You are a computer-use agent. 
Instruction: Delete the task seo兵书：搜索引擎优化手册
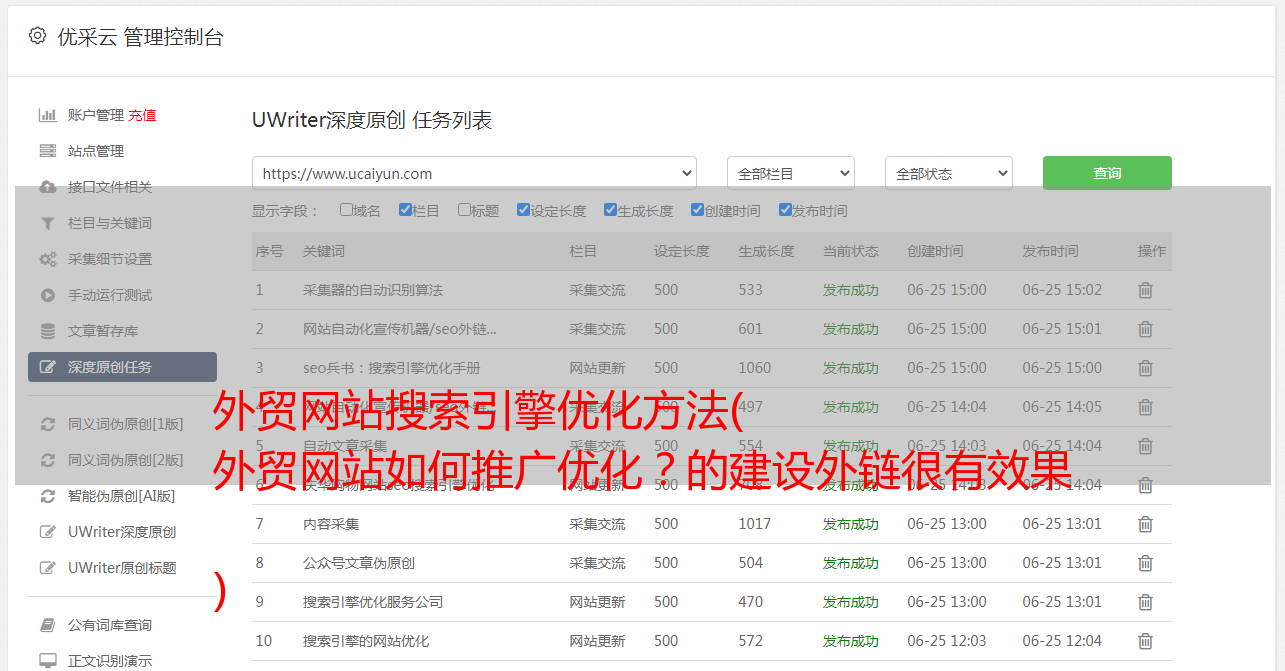point(1146,368)
